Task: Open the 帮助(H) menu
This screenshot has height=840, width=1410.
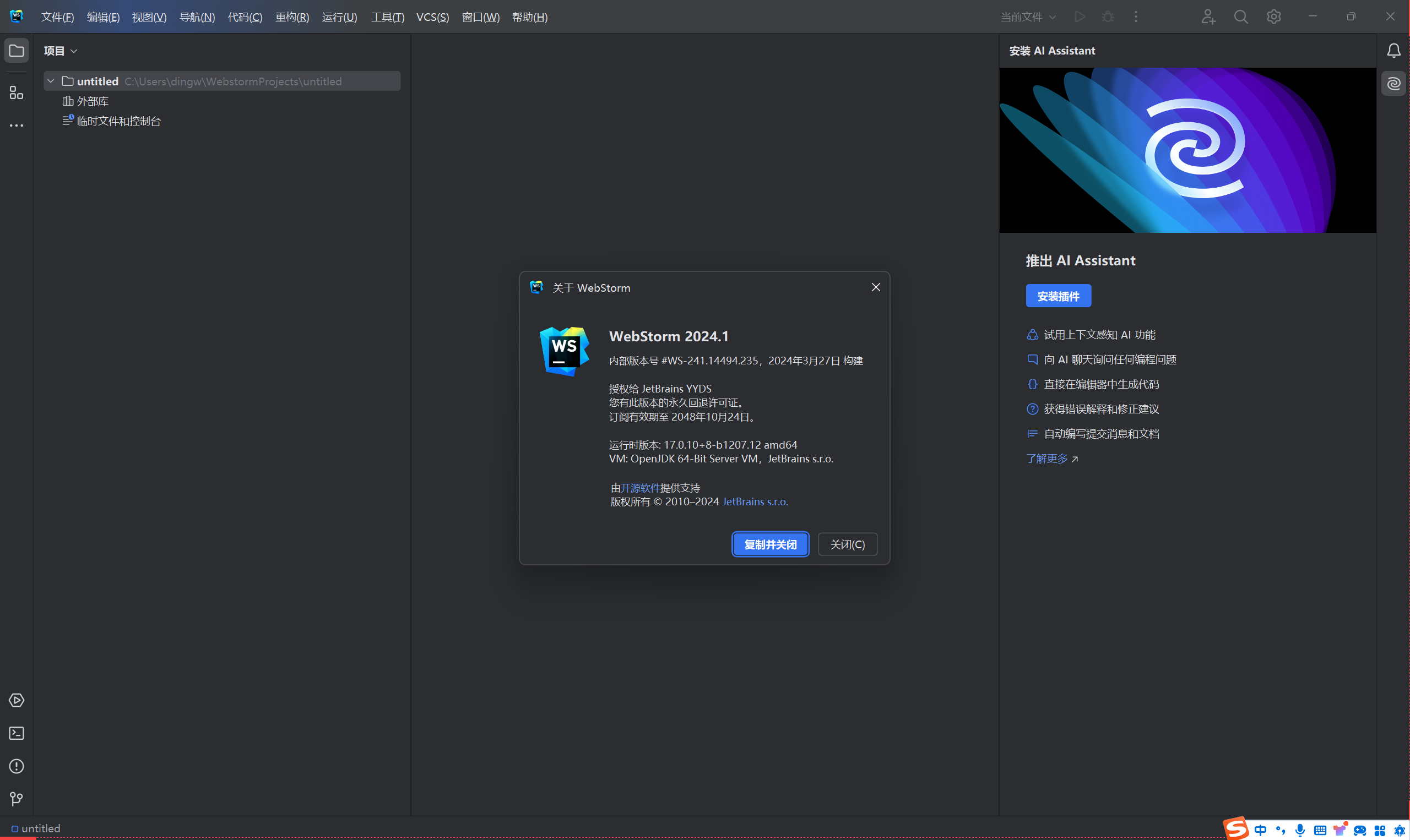Action: pos(529,17)
